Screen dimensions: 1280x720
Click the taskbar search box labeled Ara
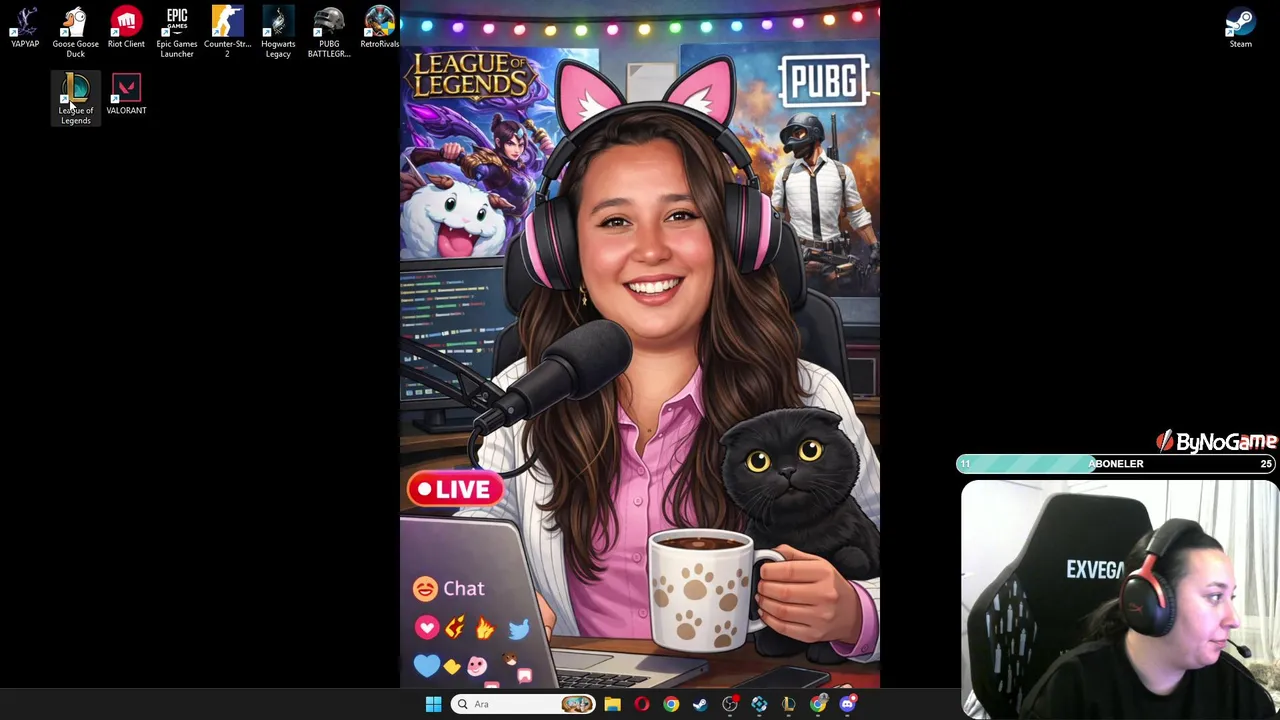click(522, 704)
